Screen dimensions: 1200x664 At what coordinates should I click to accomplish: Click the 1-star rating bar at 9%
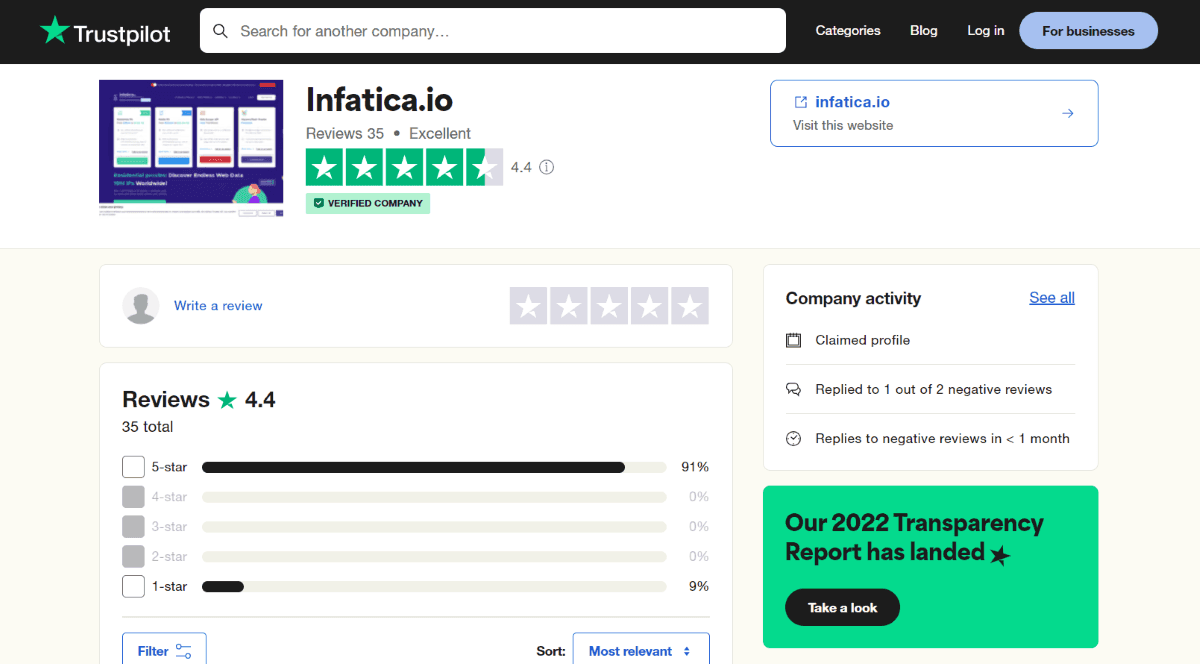pyautogui.click(x=434, y=586)
